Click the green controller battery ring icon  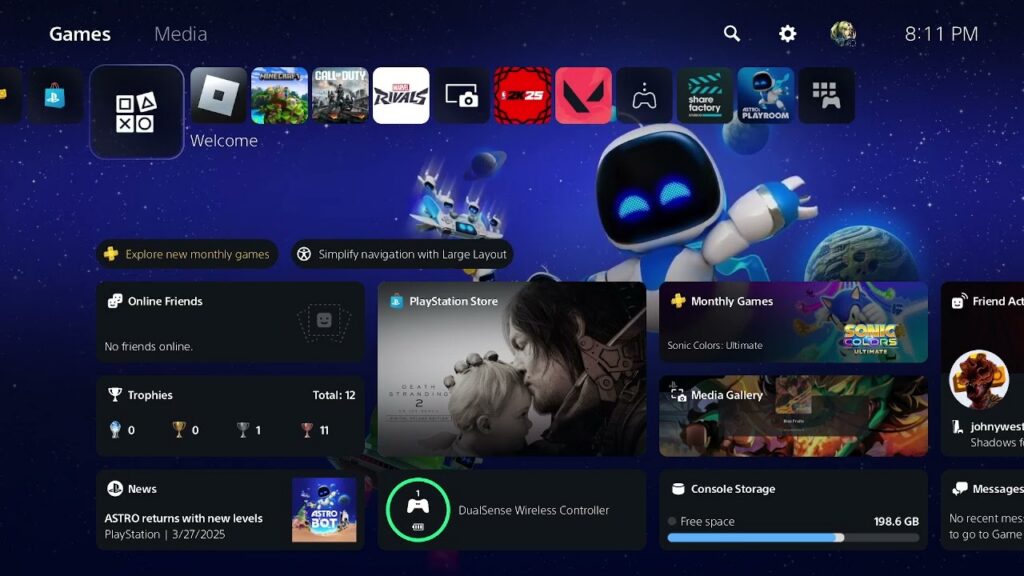[x=418, y=510]
